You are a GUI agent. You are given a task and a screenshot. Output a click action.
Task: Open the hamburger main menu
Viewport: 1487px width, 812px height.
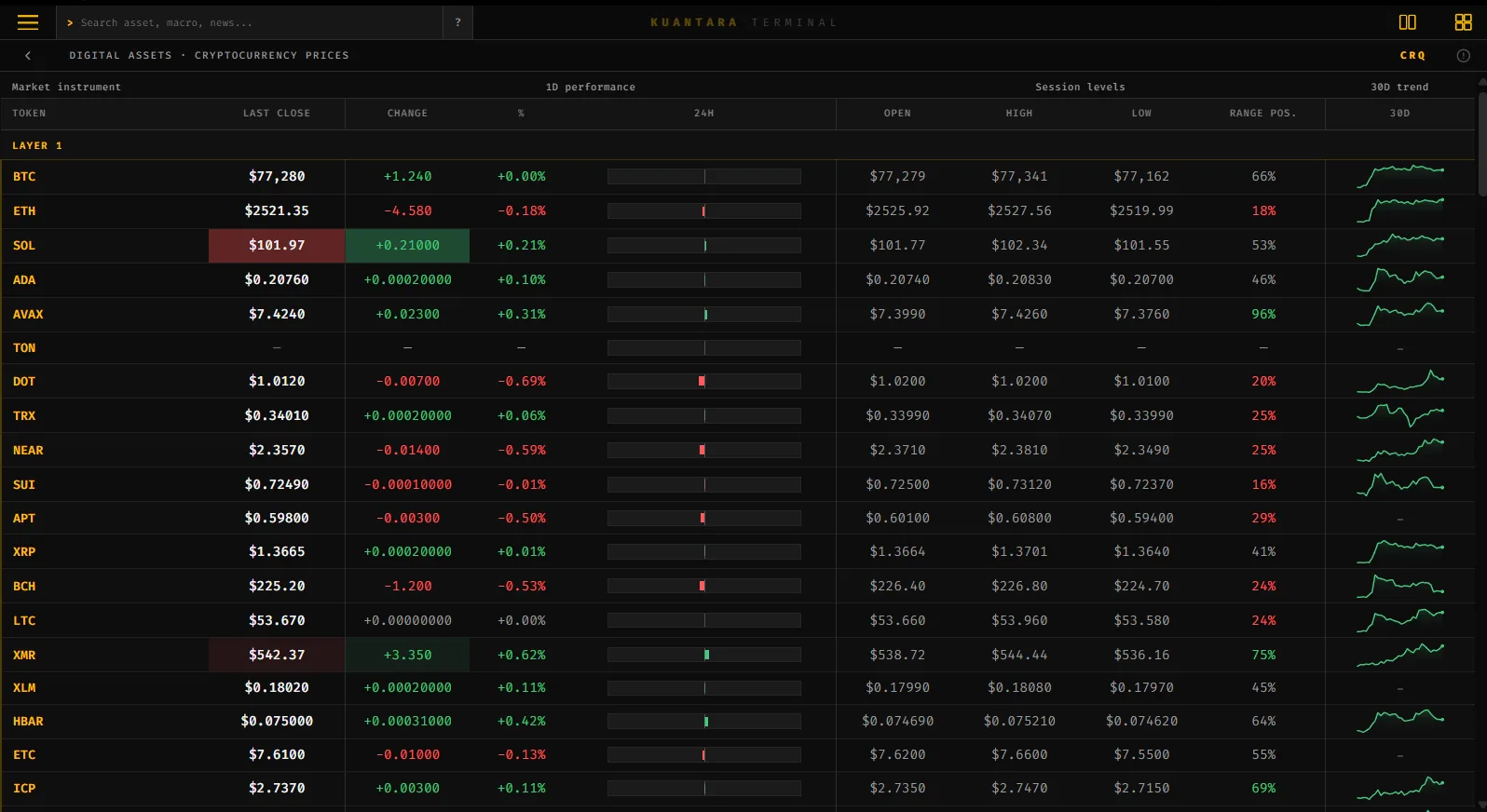point(28,22)
